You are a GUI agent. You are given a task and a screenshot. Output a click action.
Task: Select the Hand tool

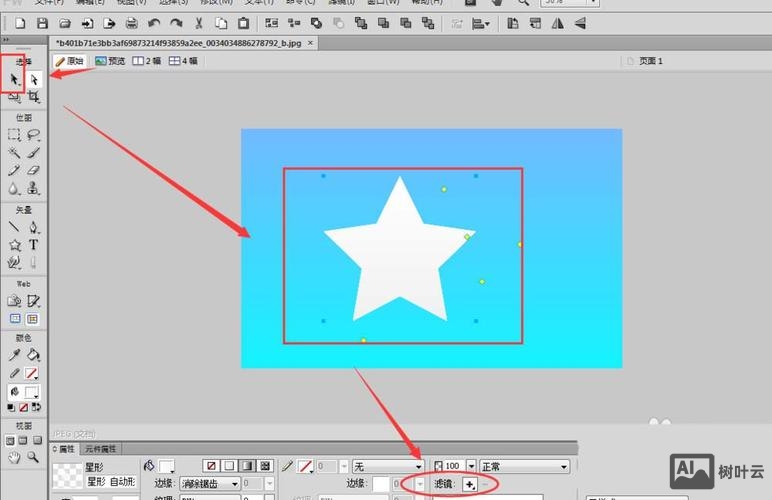14,458
